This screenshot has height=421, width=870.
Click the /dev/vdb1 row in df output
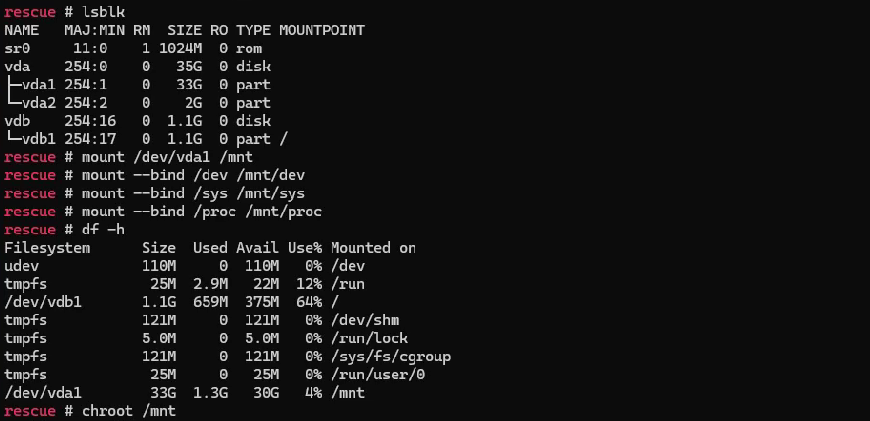[172, 302]
